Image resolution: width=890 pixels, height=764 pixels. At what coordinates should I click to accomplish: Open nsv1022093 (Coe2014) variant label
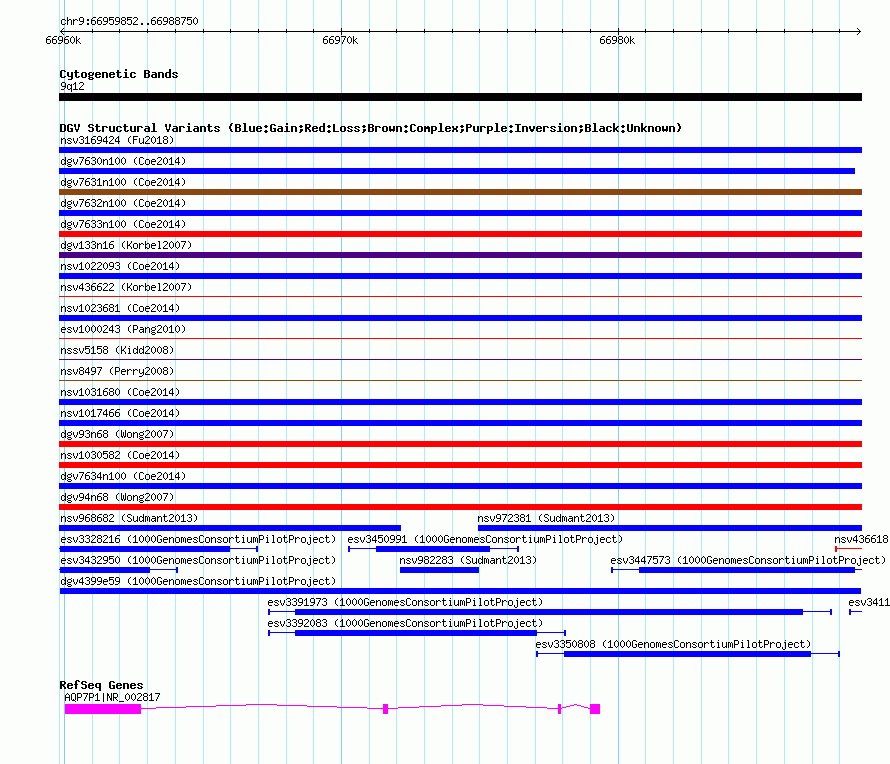click(x=120, y=266)
